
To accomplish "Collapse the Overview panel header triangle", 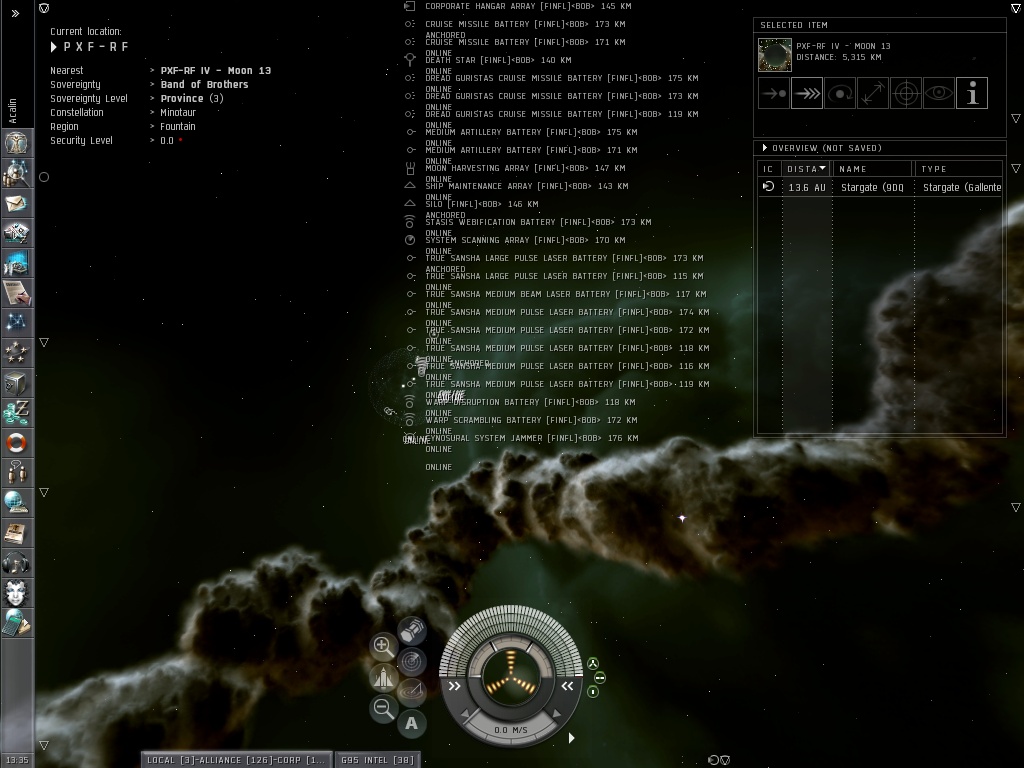I will (x=765, y=148).
